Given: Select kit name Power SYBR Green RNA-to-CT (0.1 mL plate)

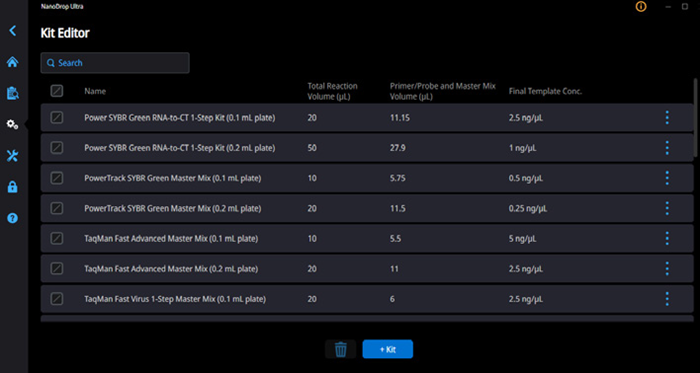Looking at the screenshot, I should pyautogui.click(x=180, y=118).
